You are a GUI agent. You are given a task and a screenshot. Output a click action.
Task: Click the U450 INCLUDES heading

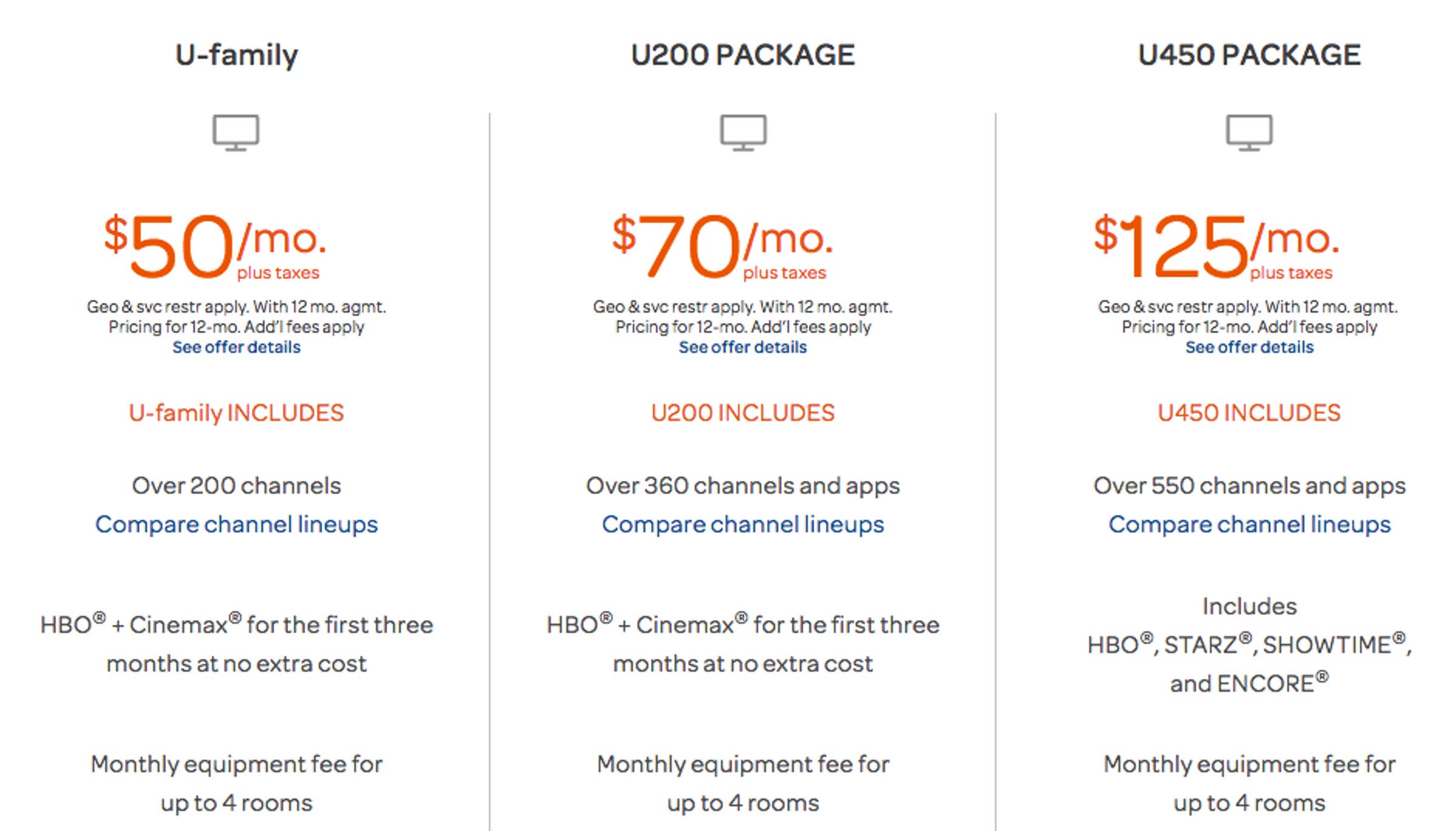1250,412
